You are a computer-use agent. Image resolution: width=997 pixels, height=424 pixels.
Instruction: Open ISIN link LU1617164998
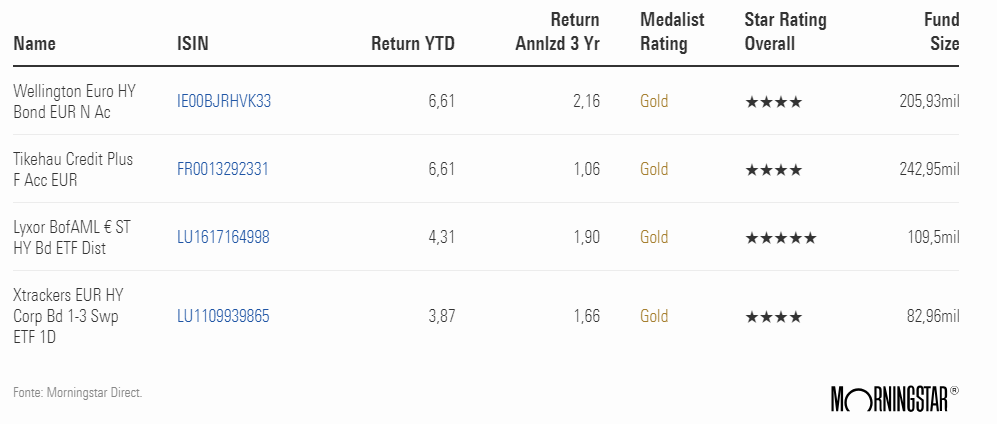pyautogui.click(x=223, y=238)
